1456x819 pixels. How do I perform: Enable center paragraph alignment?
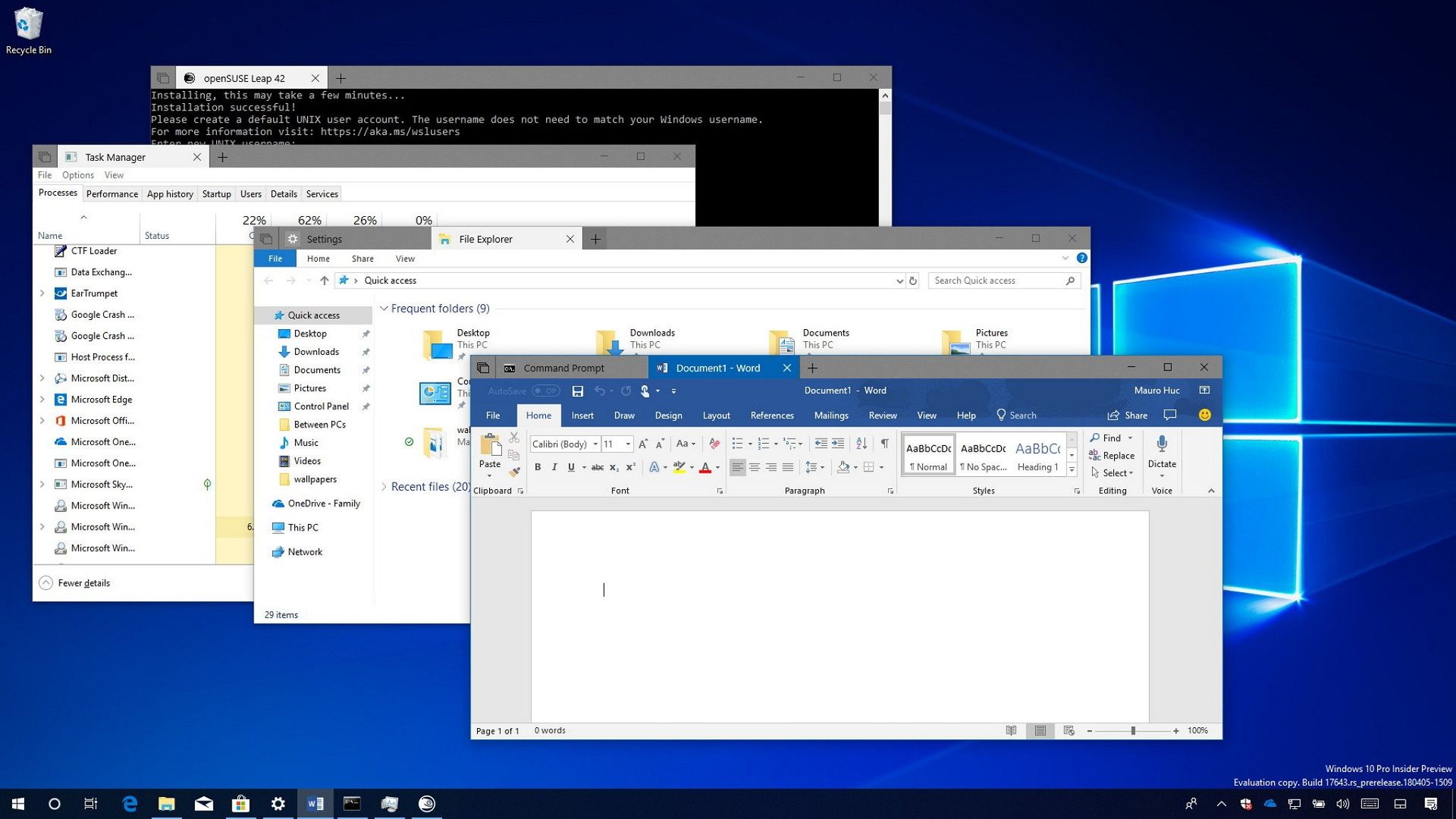(755, 467)
